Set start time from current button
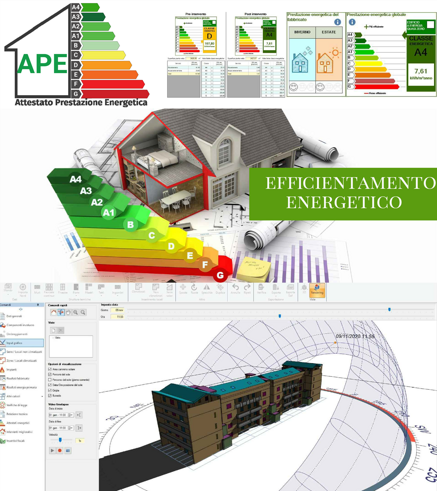Image resolution: width=437 pixels, height=491 pixels. click(79, 415)
